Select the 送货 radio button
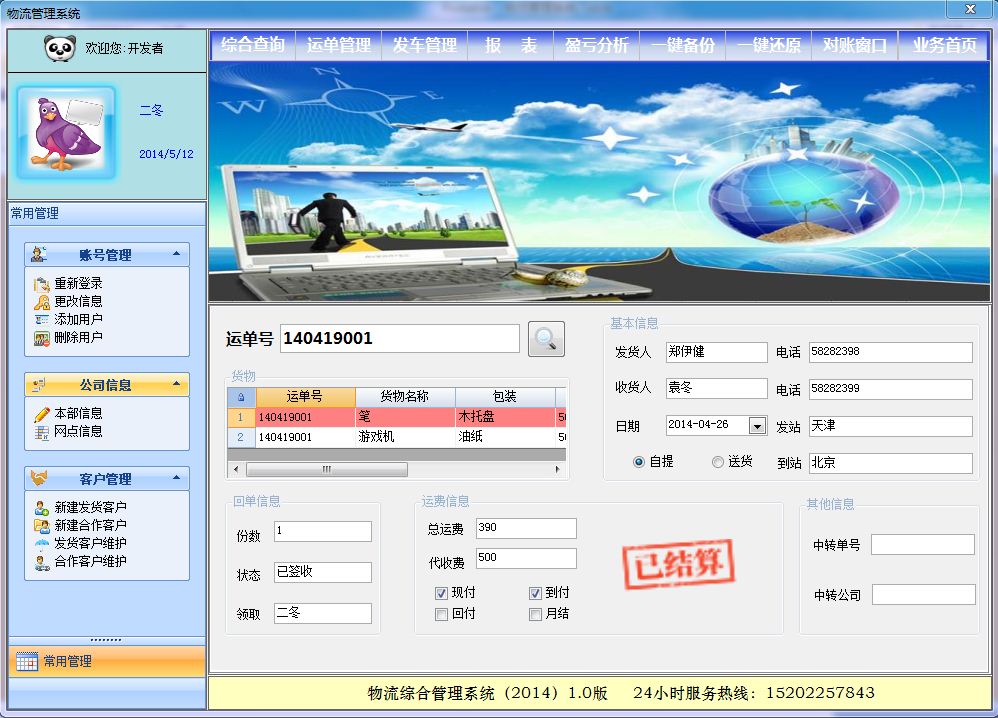Image resolution: width=998 pixels, height=718 pixels. (x=717, y=462)
